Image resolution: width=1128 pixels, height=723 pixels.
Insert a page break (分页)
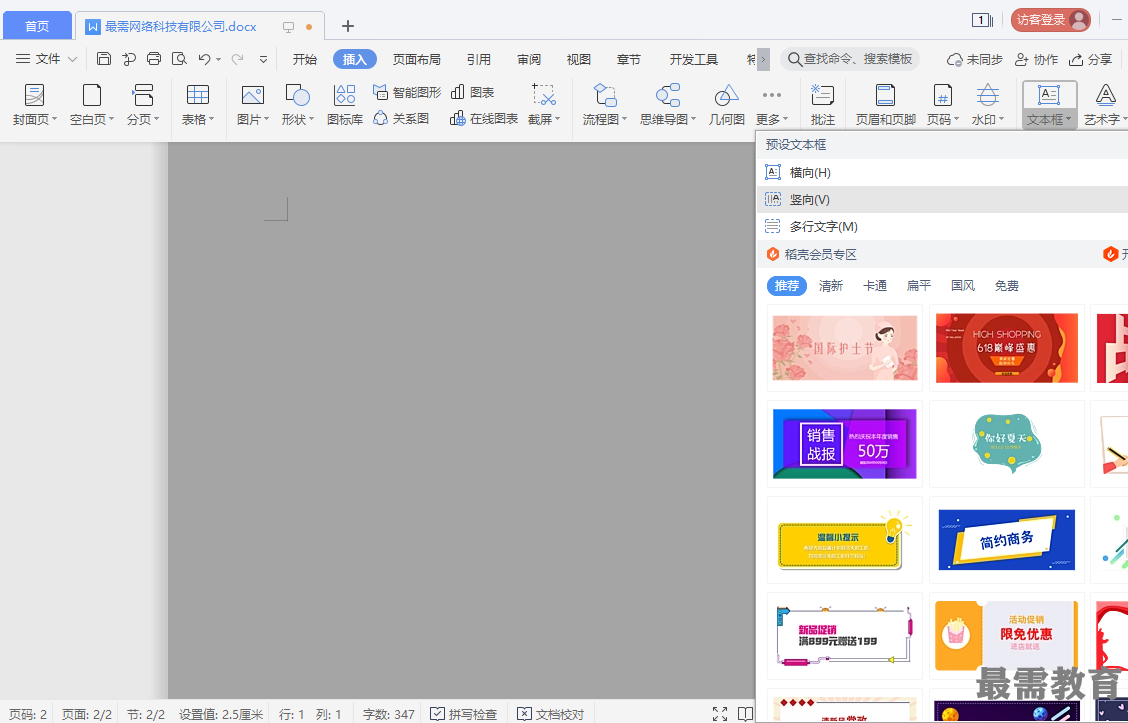[142, 104]
